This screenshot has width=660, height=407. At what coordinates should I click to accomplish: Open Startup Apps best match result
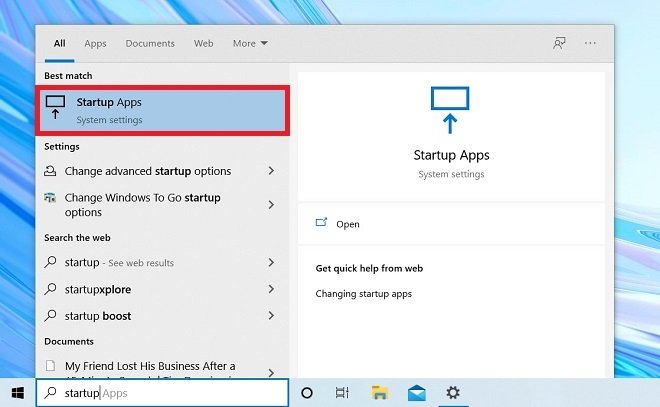(x=162, y=110)
